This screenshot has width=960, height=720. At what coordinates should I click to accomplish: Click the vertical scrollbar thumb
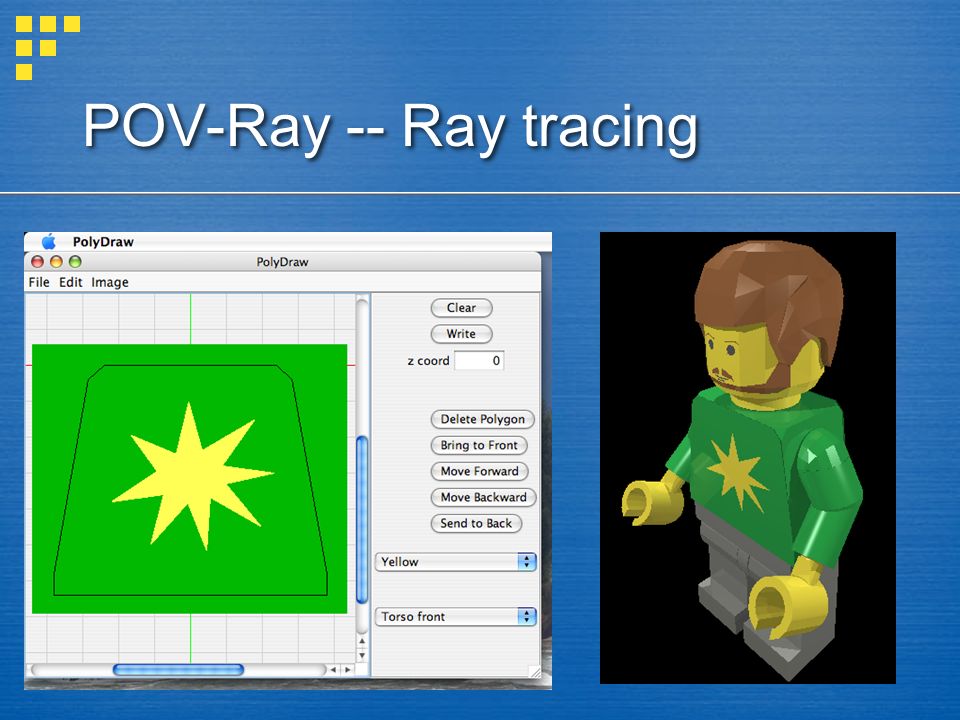(362, 520)
